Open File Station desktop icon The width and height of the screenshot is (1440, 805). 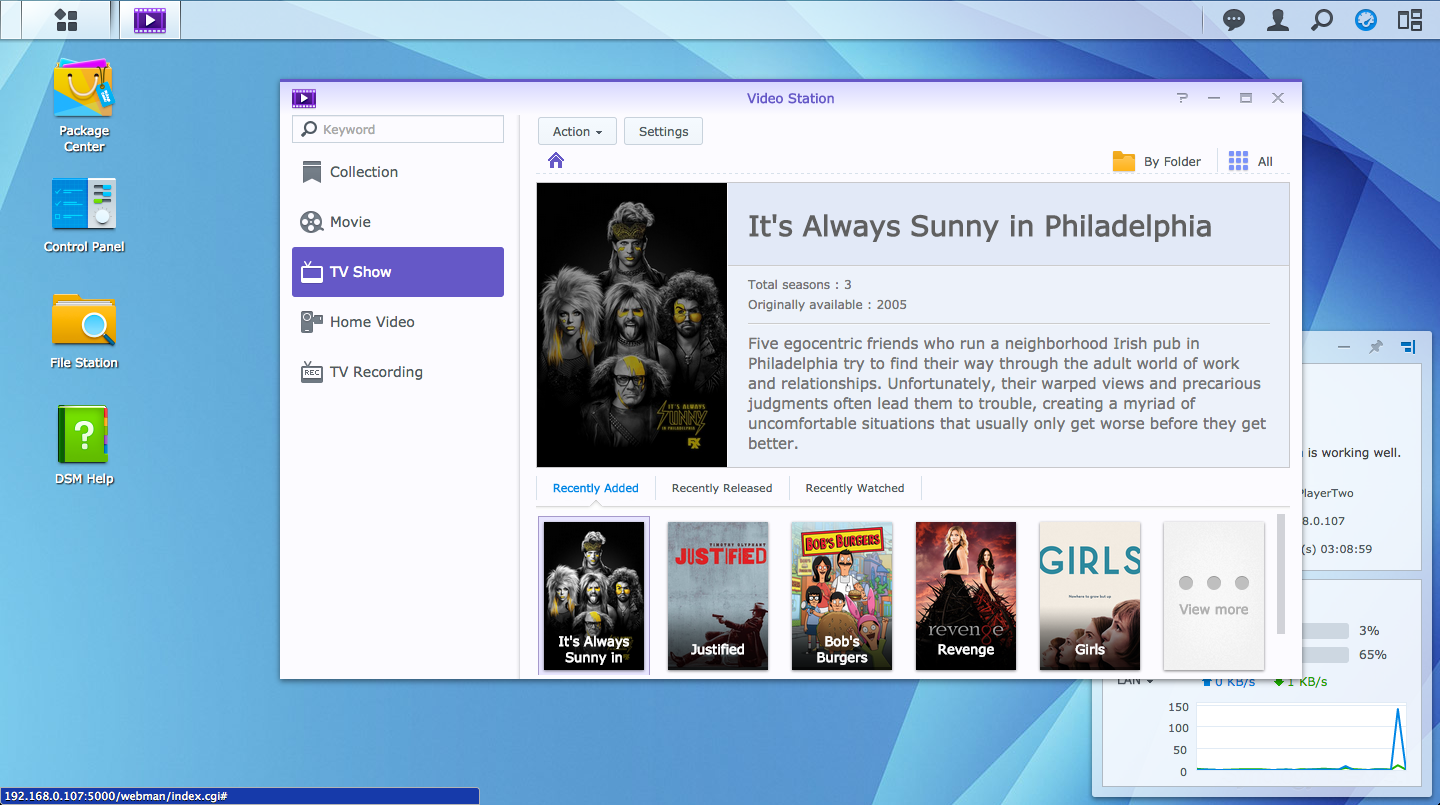coord(84,330)
